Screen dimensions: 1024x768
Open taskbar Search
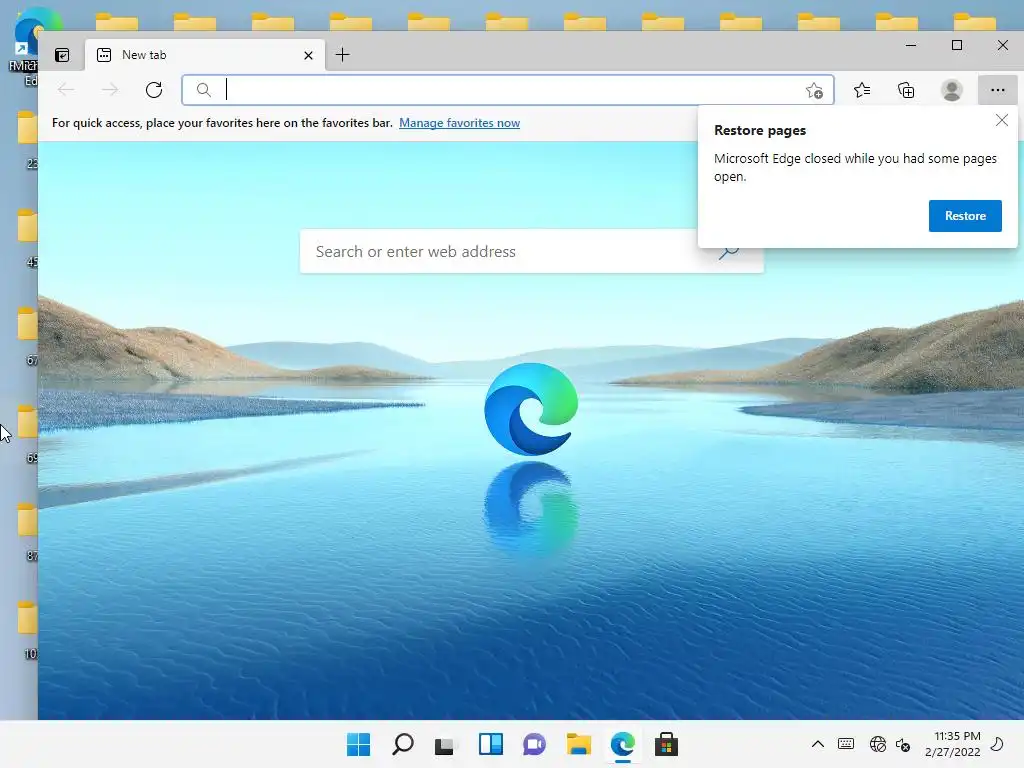click(402, 744)
